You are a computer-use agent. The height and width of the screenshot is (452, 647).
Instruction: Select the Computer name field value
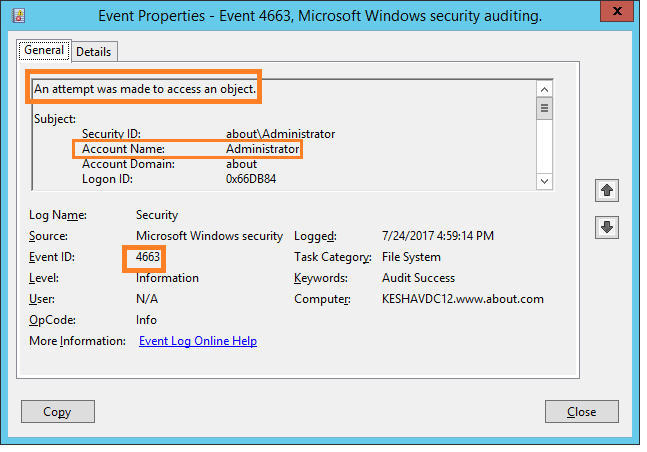[462, 299]
